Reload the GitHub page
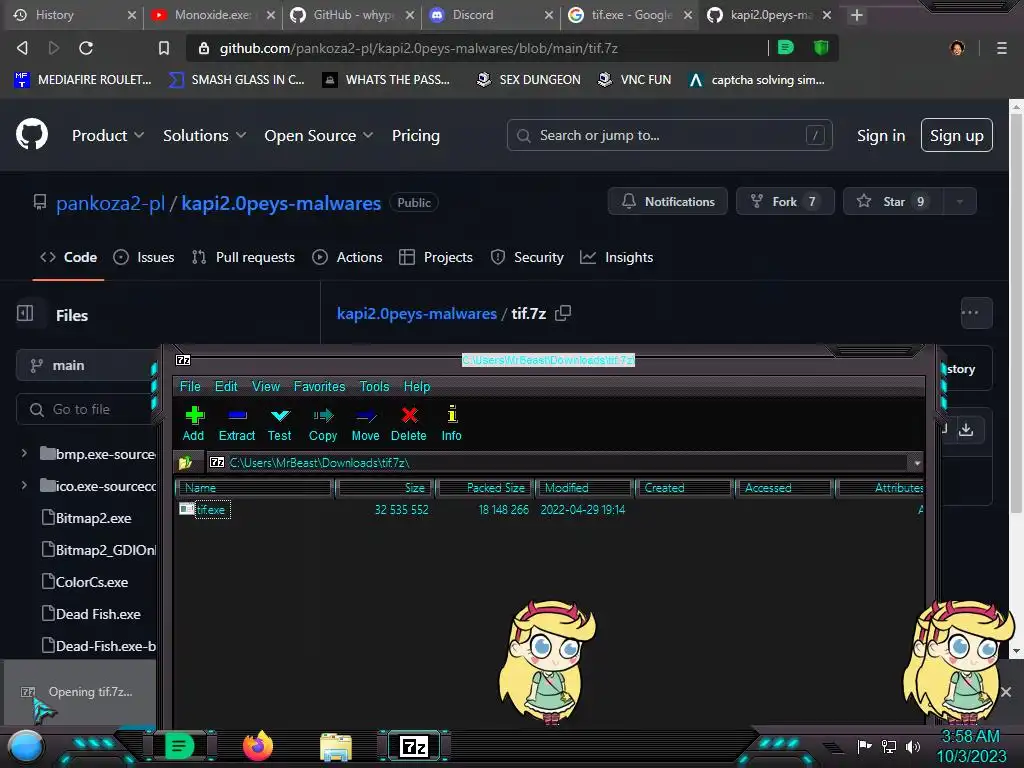 (86, 48)
